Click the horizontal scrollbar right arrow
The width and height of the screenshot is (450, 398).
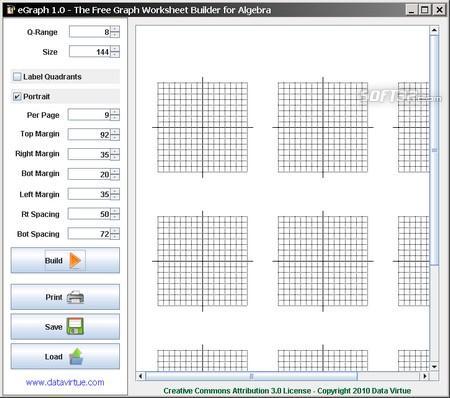click(425, 376)
